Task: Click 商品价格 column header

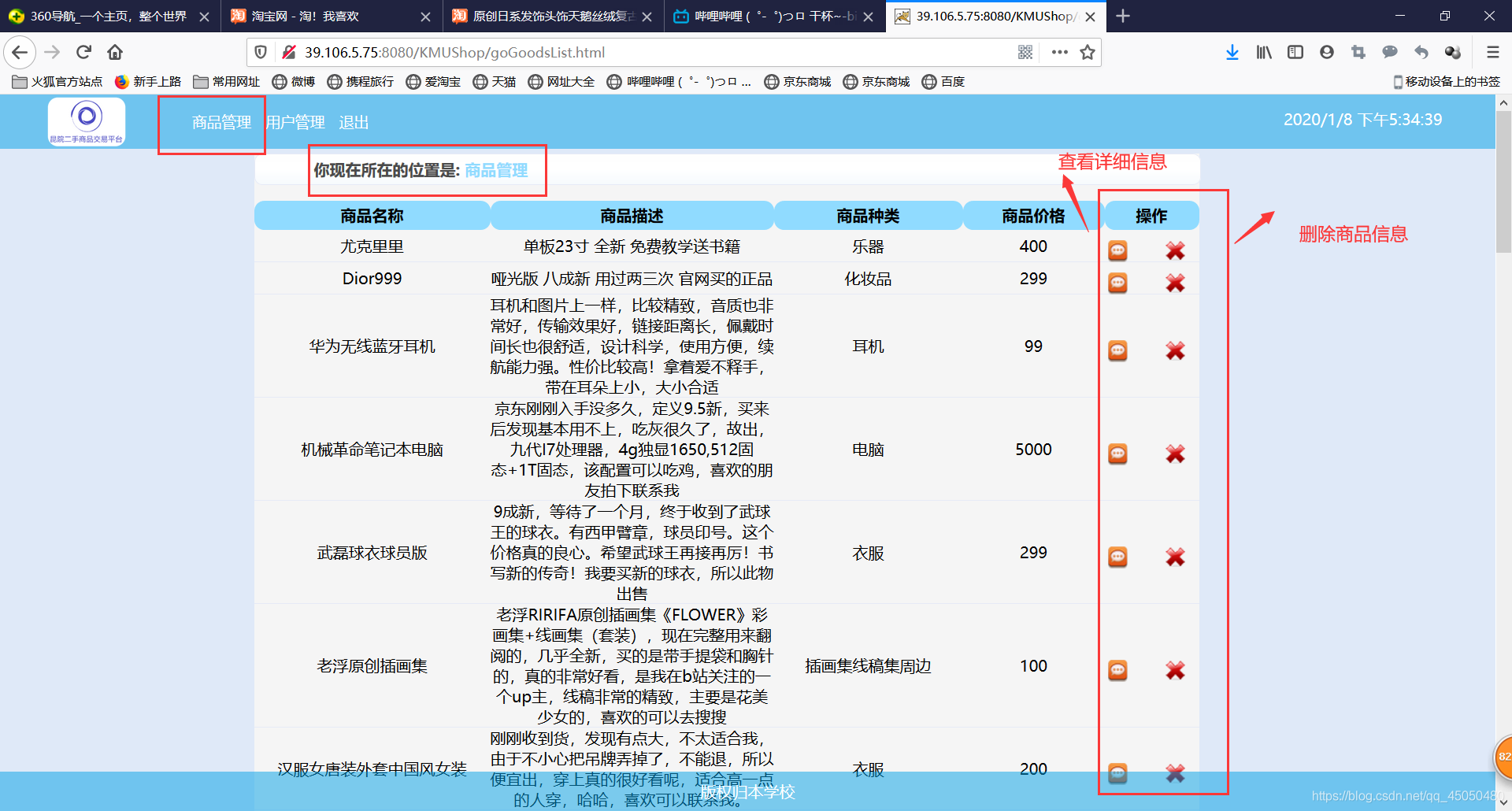Action: coord(1033,216)
